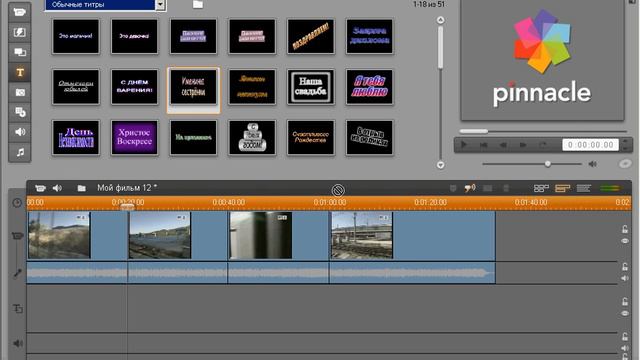Click the green audio level meter

610,188
